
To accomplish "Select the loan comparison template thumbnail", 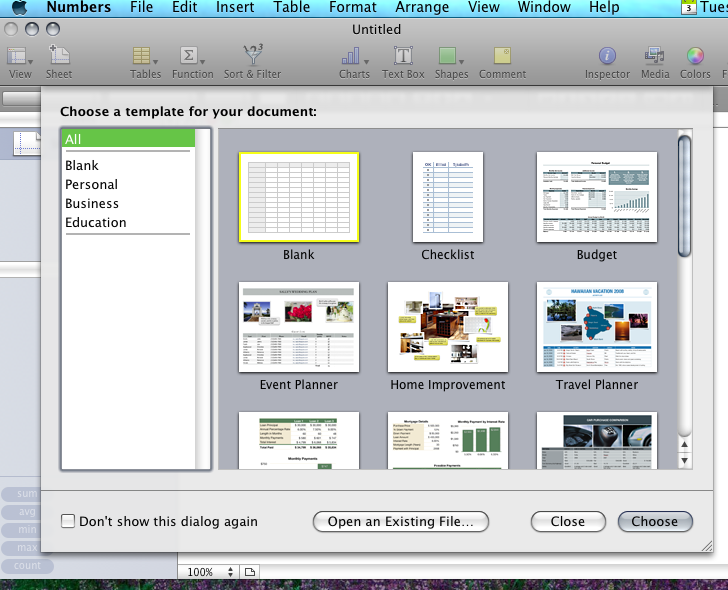I will 299,441.
